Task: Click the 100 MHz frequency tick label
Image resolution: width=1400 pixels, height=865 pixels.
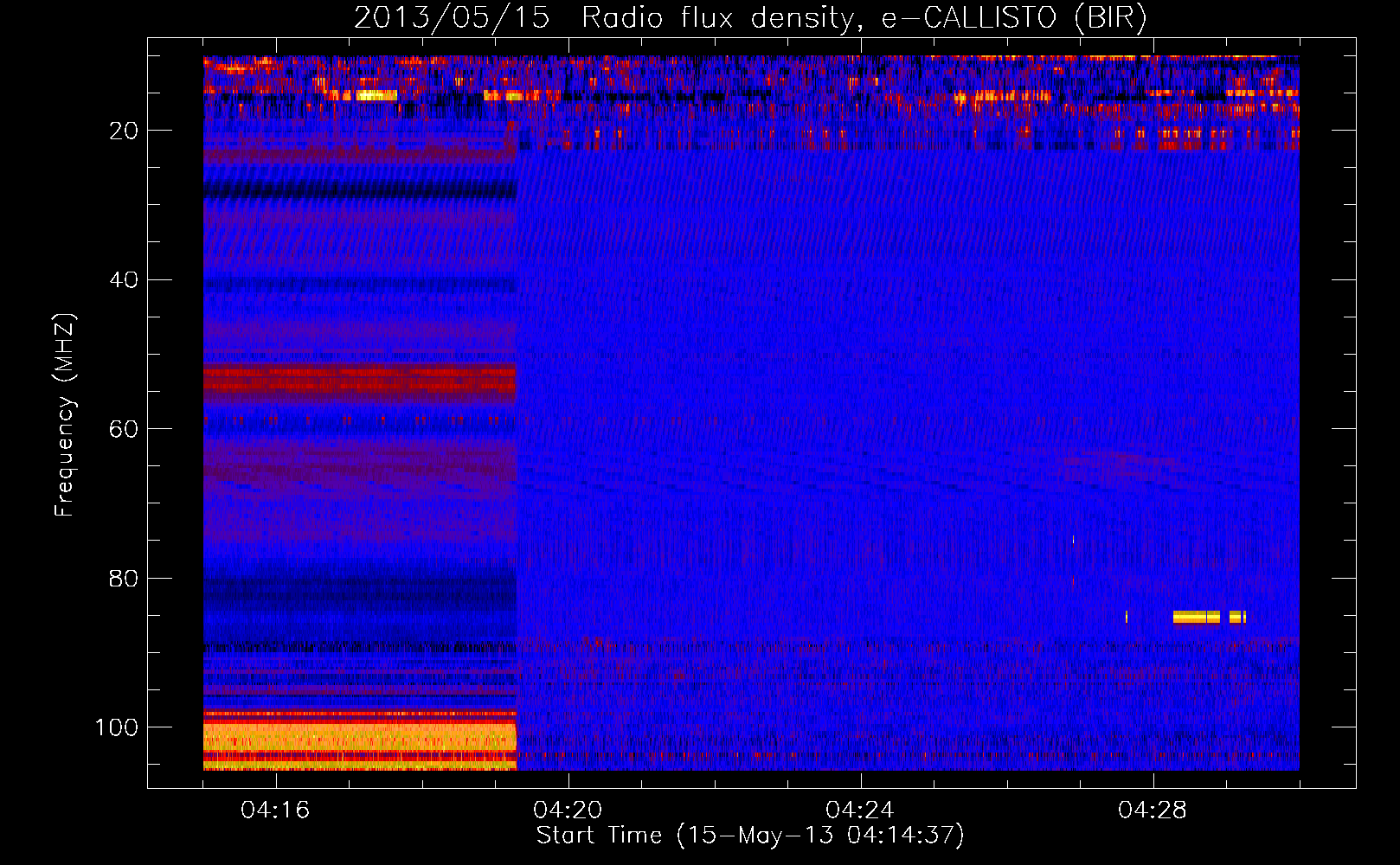Action: pyautogui.click(x=116, y=727)
